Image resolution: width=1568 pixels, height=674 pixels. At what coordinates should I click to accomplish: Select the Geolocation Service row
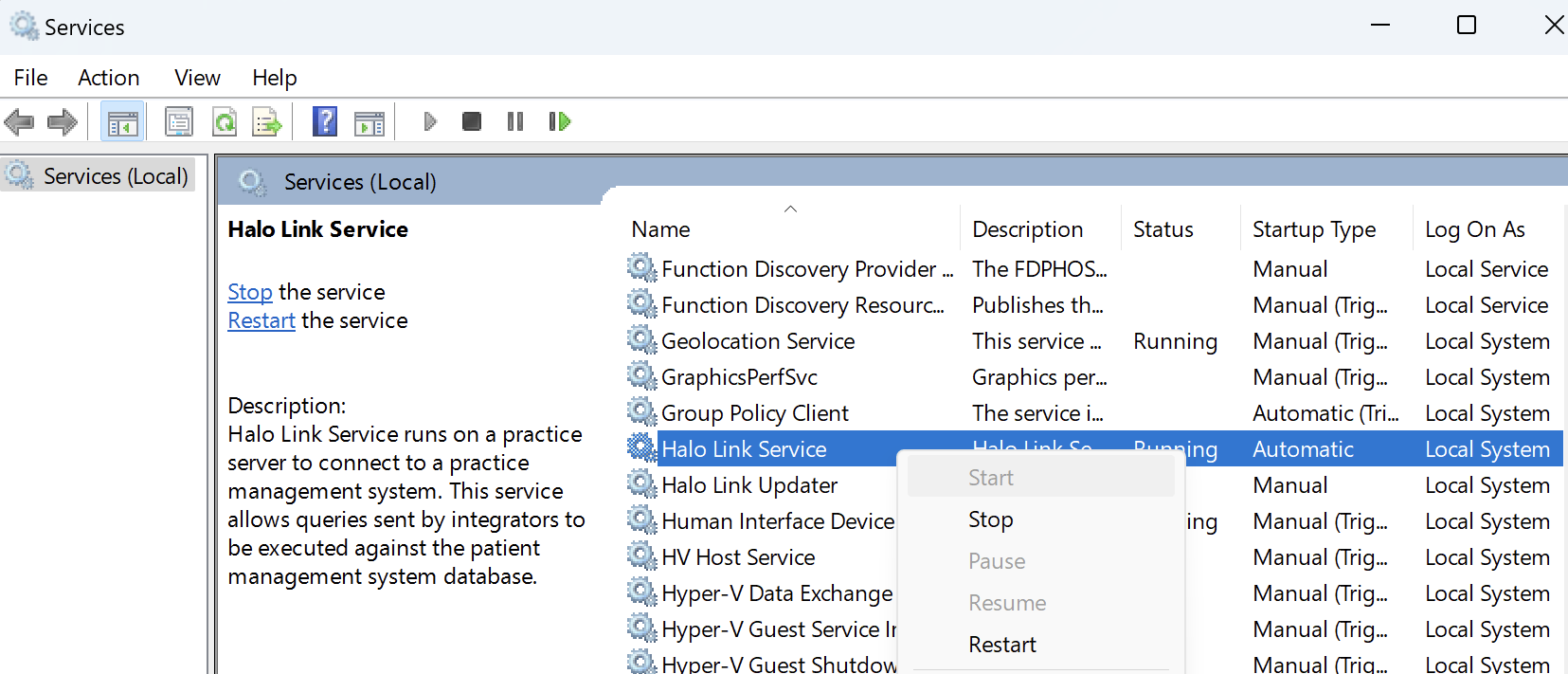pyautogui.click(x=758, y=341)
